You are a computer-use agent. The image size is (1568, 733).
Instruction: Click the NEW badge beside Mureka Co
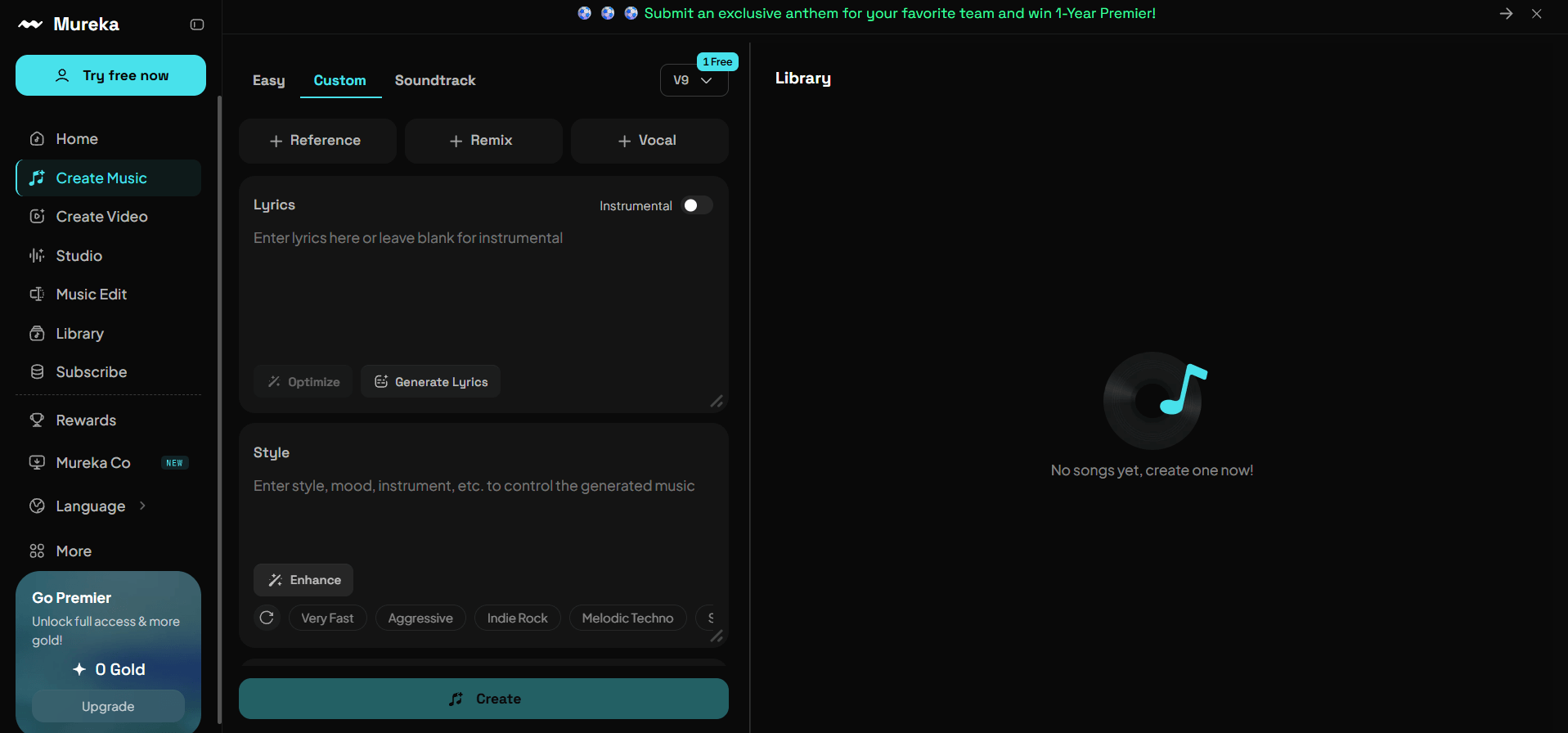tap(175, 463)
